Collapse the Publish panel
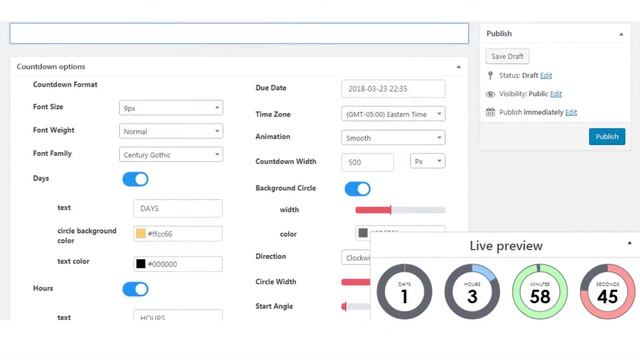The width and height of the screenshot is (640, 360). tap(621, 34)
